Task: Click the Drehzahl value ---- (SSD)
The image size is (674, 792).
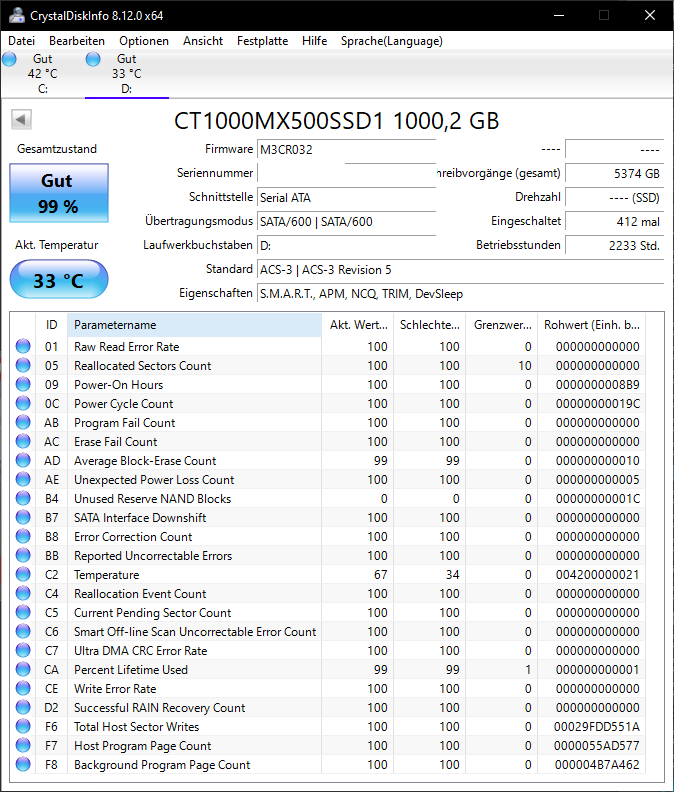Action: point(614,197)
